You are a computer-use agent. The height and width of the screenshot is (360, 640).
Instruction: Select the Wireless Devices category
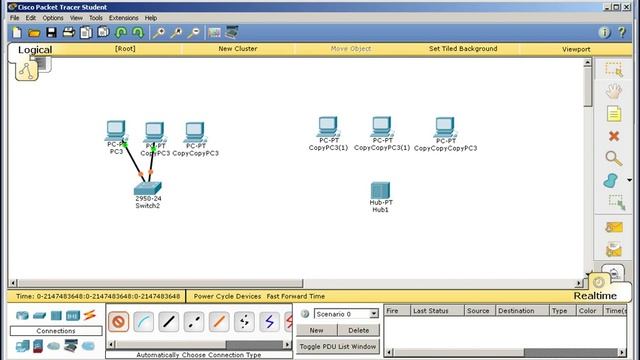click(73, 316)
